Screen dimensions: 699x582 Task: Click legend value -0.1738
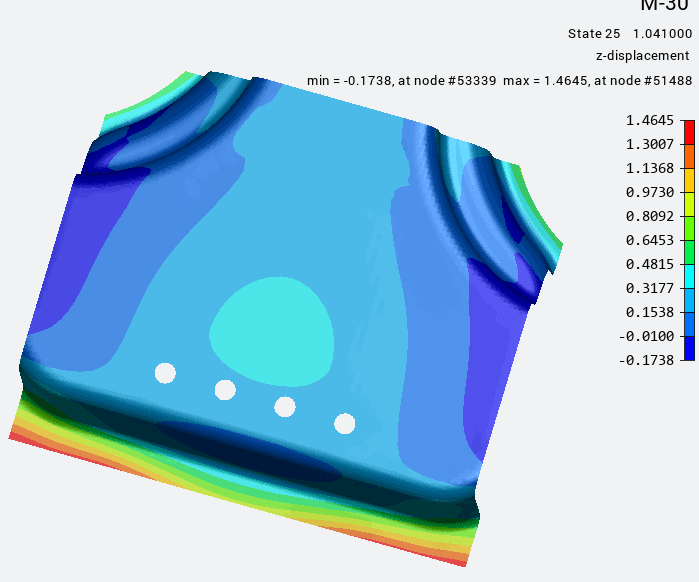click(x=646, y=360)
